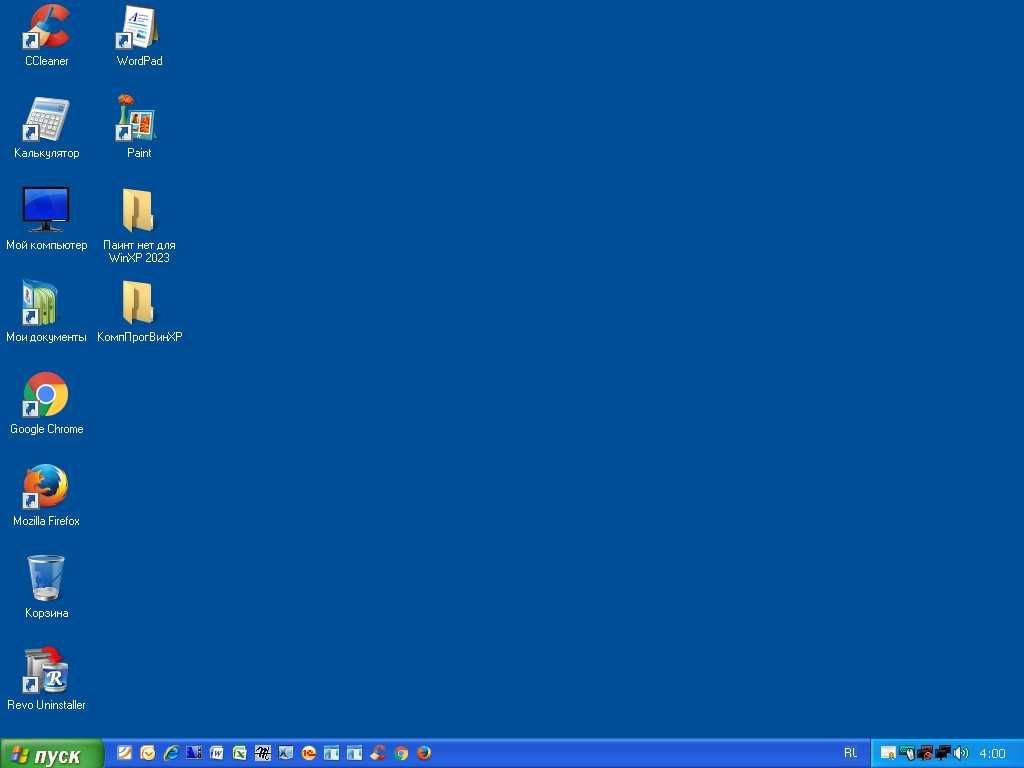Select the Корзина recycle bin icon
The width and height of the screenshot is (1024, 768).
pyautogui.click(x=46, y=588)
